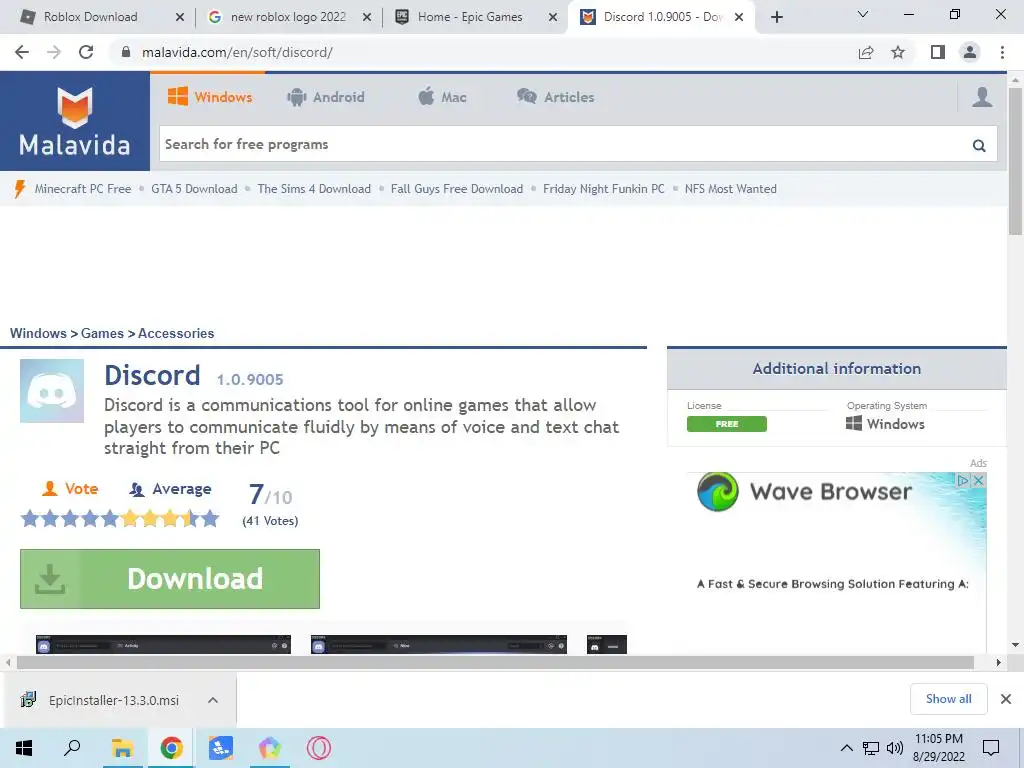Click the Accessories breadcrumb link
The width and height of the screenshot is (1024, 768).
[x=176, y=333]
